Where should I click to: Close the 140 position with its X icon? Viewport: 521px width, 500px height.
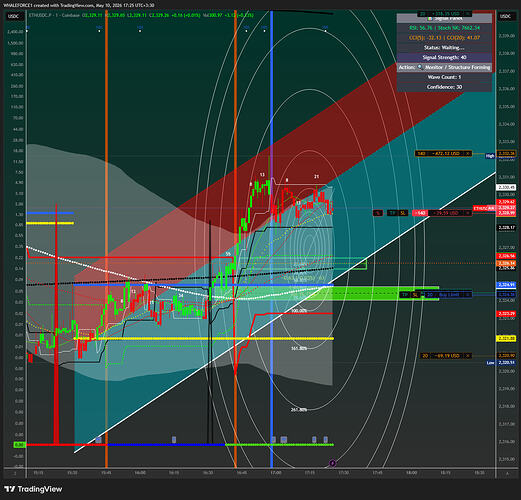point(468,213)
